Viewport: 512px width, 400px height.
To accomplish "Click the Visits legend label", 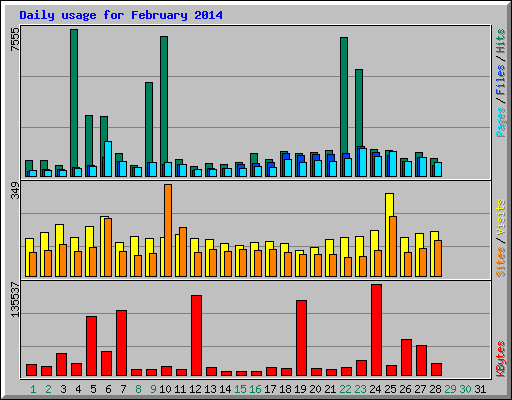I will tap(500, 218).
